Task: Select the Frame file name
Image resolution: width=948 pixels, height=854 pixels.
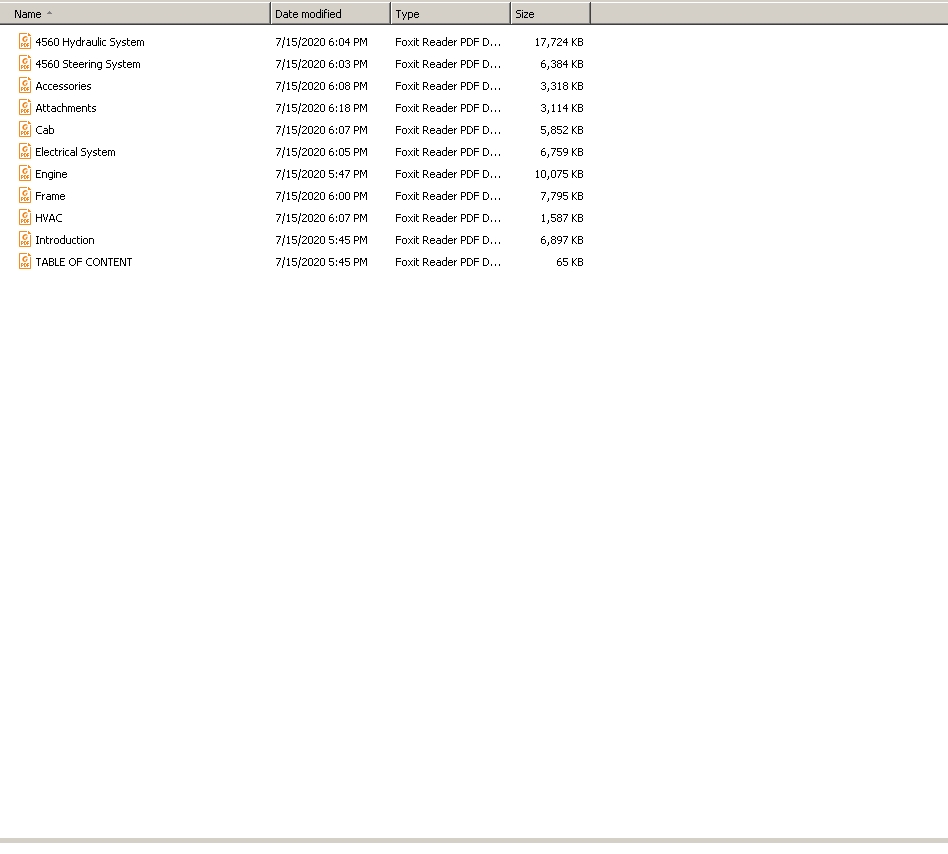Action: 50,196
